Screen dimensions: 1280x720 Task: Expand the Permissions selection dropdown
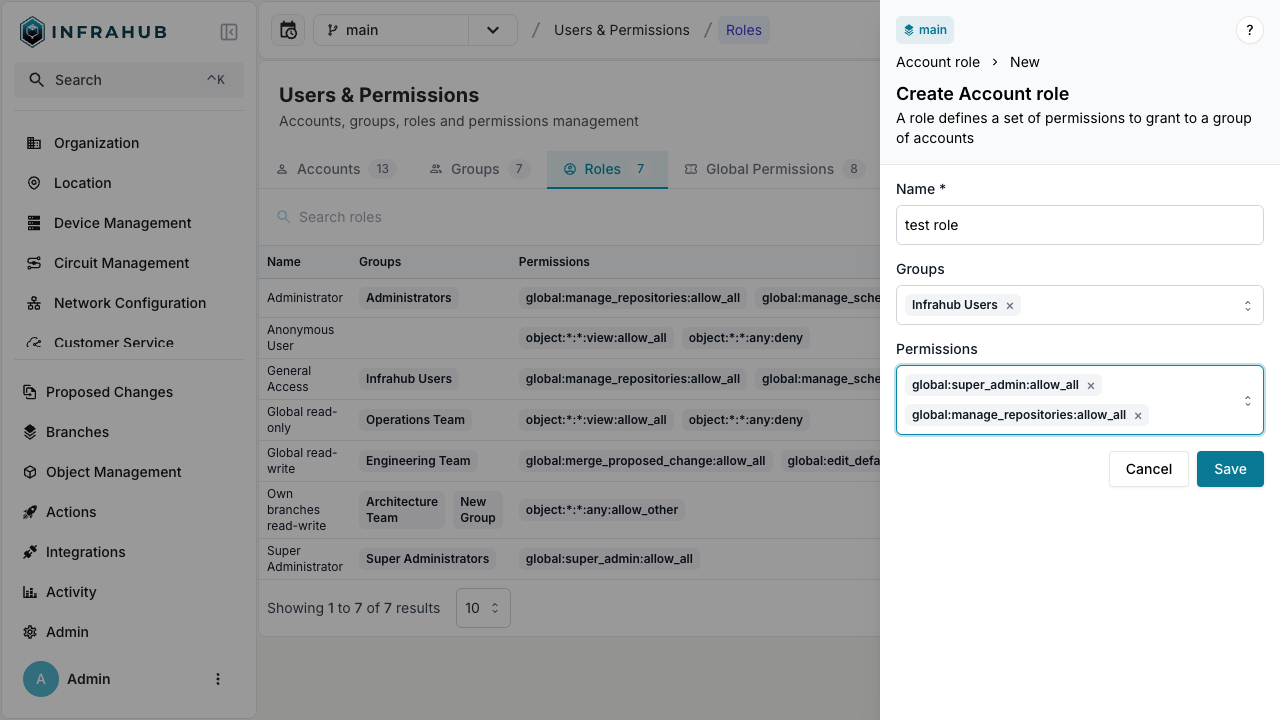click(1247, 400)
